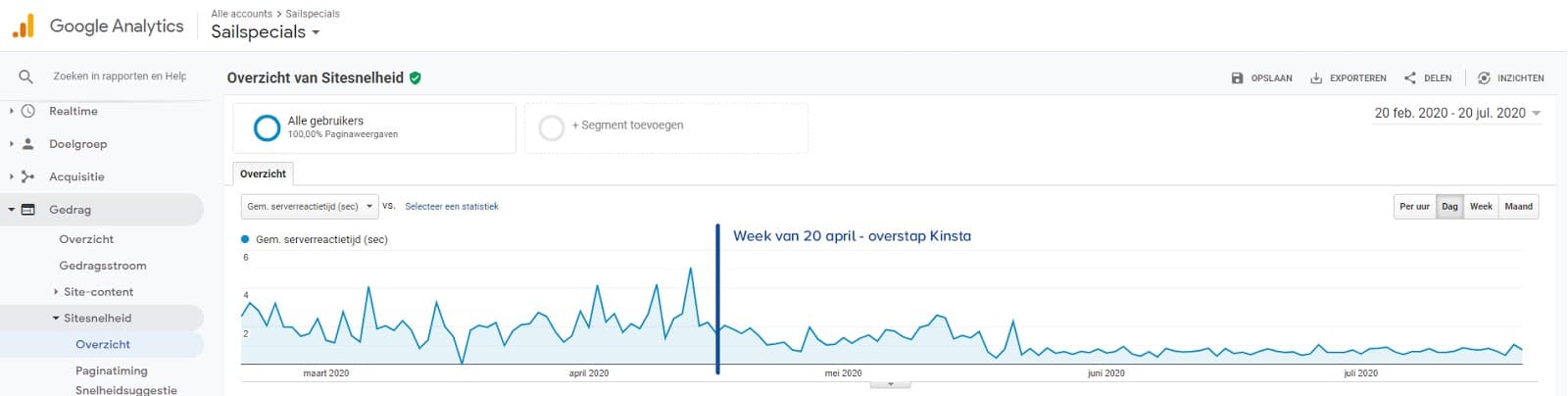Click the search reports and Help field
Screen dimensions: 1568x396
pos(120,76)
